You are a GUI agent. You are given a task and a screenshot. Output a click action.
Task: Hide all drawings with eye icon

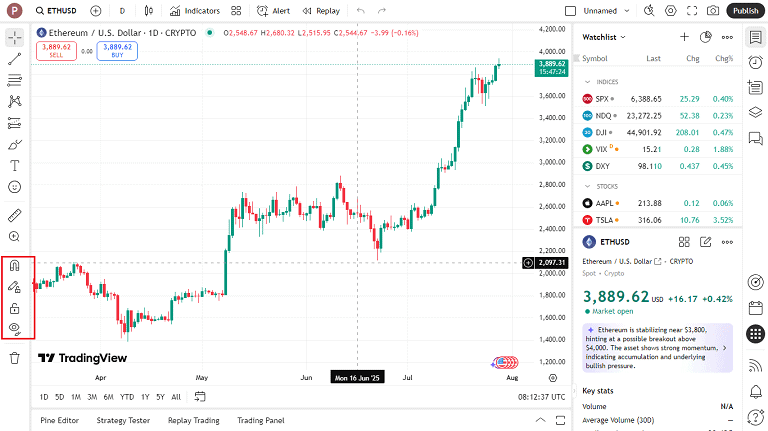click(14, 328)
